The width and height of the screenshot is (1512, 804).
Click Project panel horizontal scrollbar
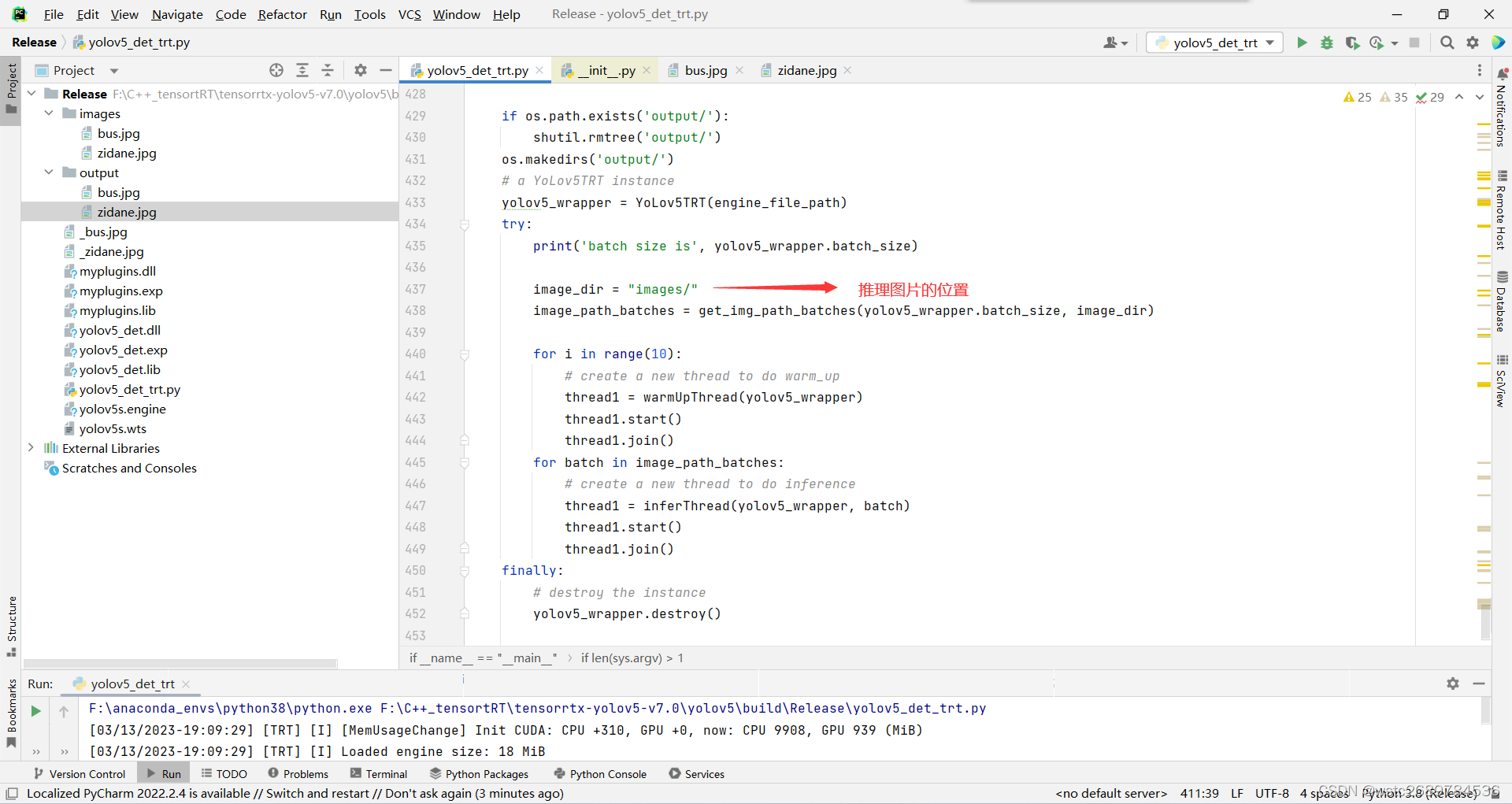[x=180, y=663]
